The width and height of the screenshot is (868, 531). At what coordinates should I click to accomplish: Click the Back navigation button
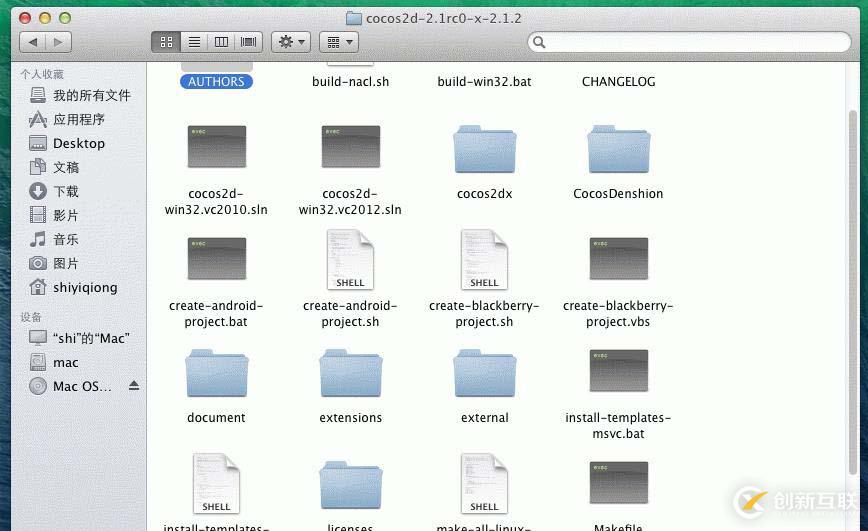click(33, 42)
